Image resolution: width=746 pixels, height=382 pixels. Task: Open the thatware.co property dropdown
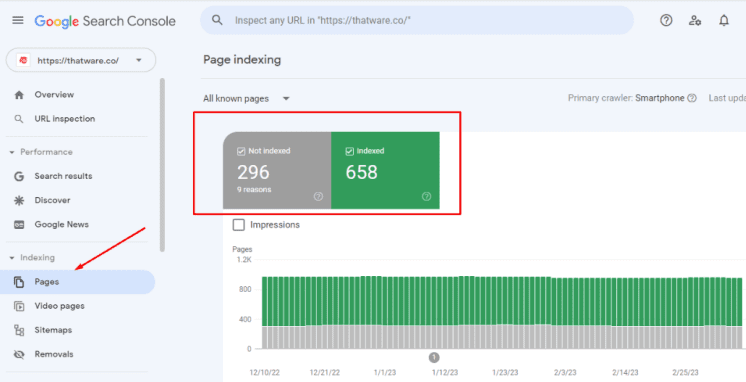[81, 60]
